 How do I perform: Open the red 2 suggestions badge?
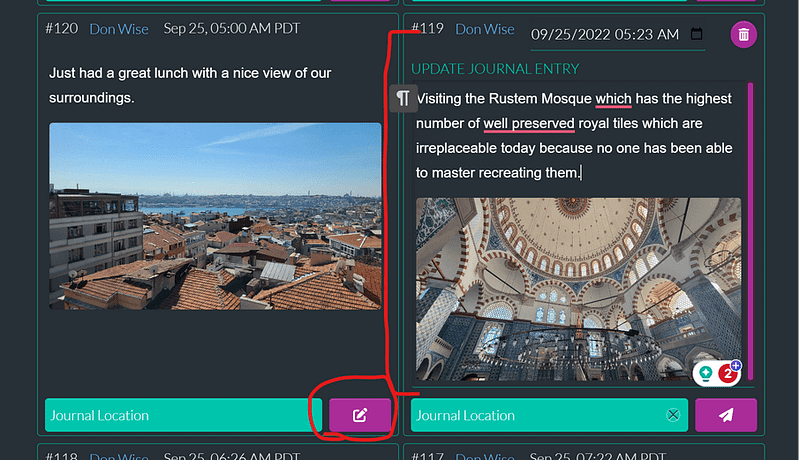click(728, 374)
